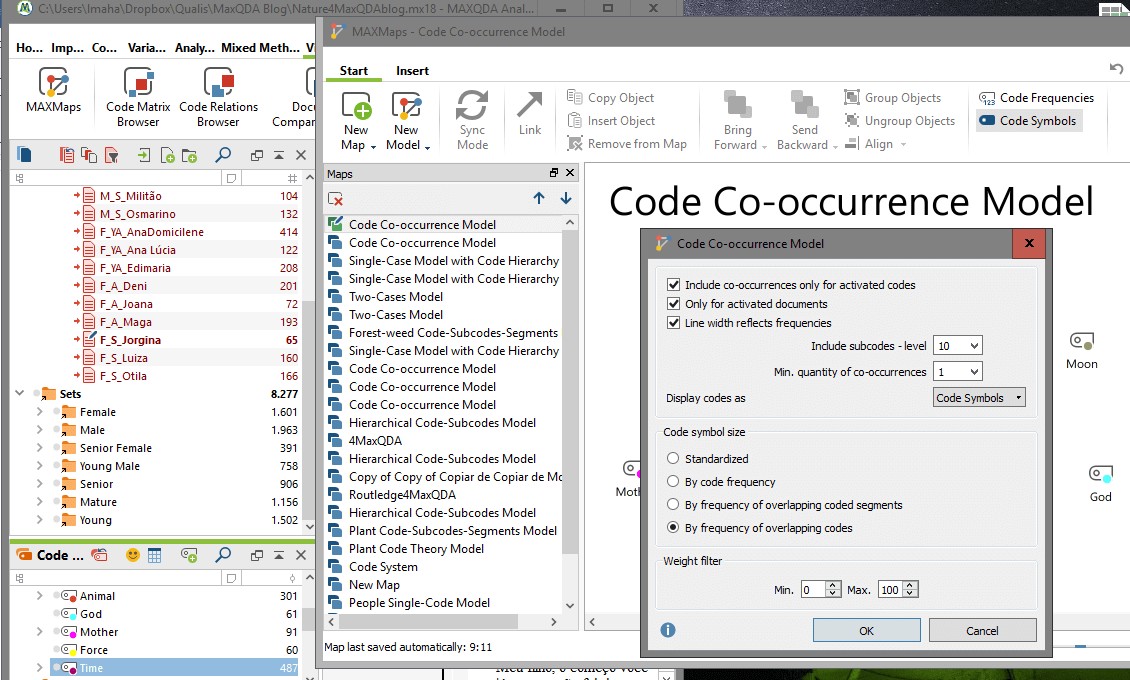
Task: Select 4MaxQDA map in list
Action: (x=375, y=440)
